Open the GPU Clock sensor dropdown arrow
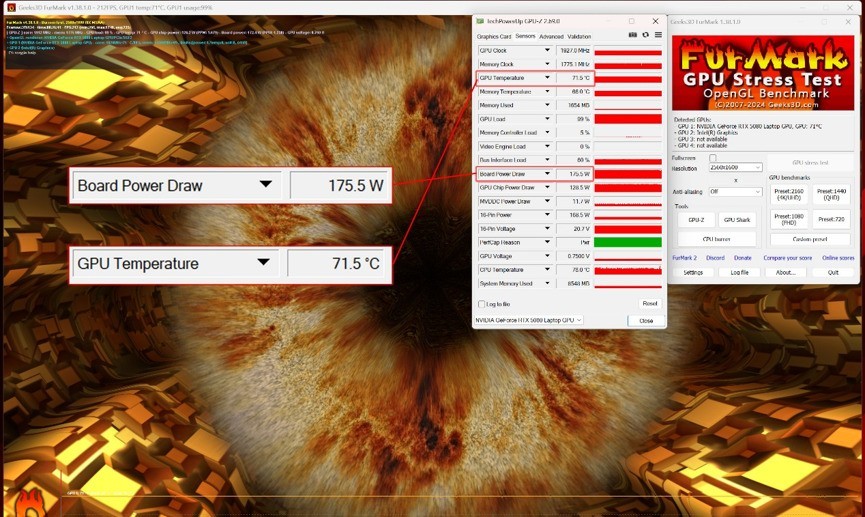 547,50
